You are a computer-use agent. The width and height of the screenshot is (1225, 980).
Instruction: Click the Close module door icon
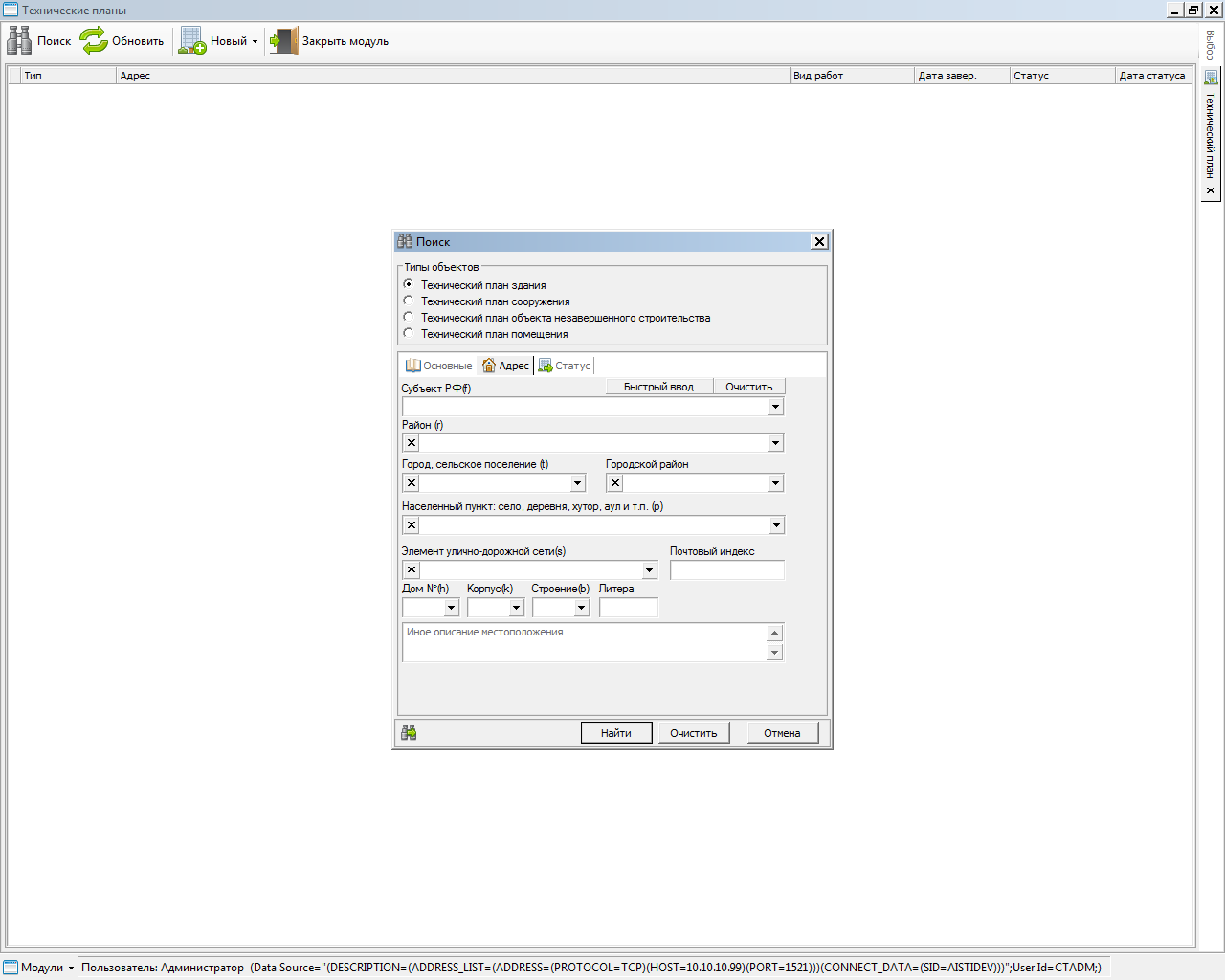point(283,40)
